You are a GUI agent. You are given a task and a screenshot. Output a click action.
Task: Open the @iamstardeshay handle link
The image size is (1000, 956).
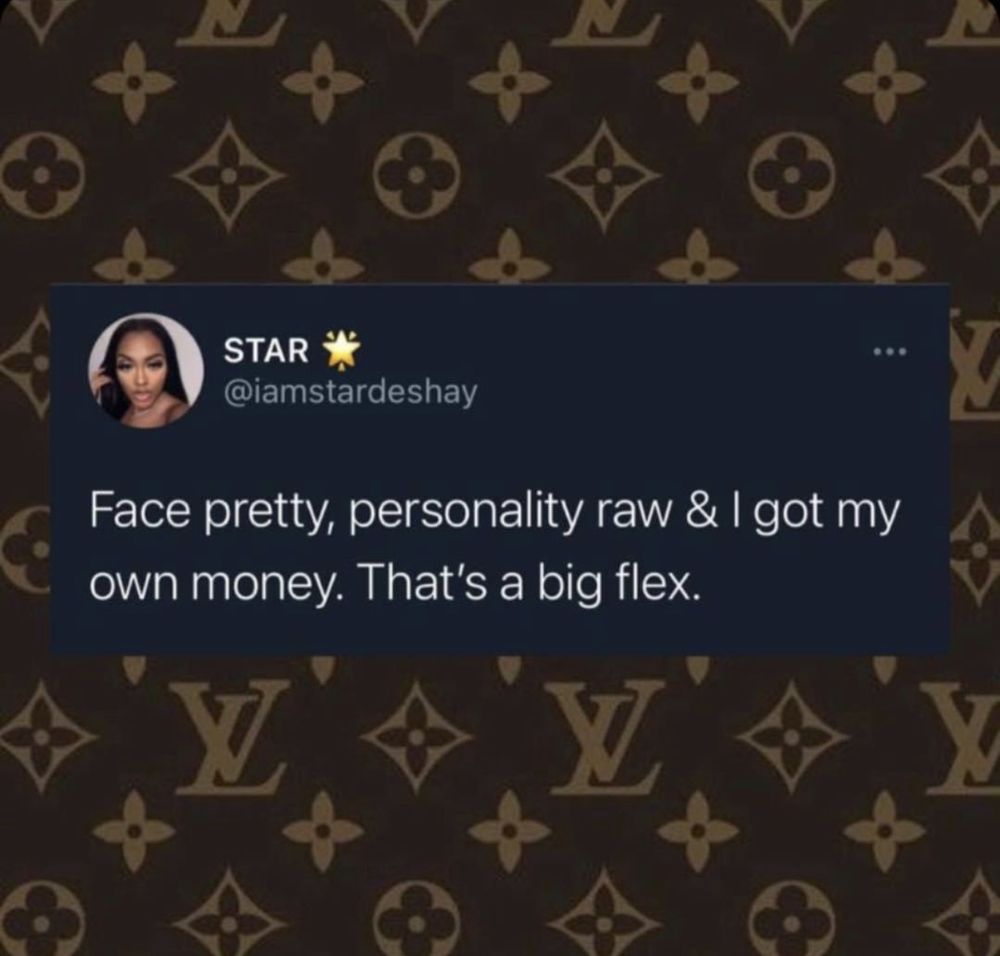tap(349, 393)
